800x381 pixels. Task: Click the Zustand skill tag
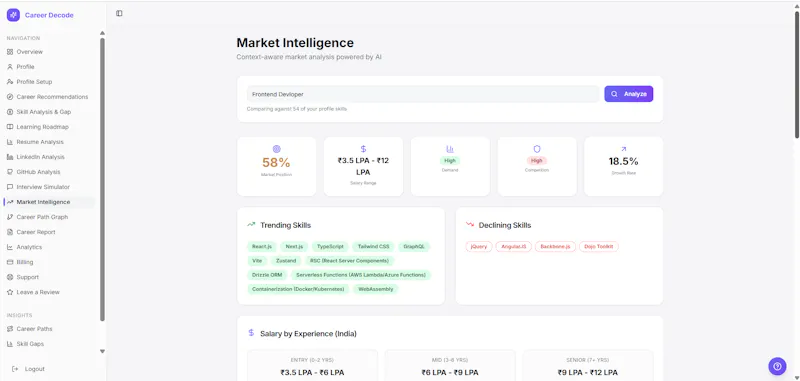click(286, 261)
